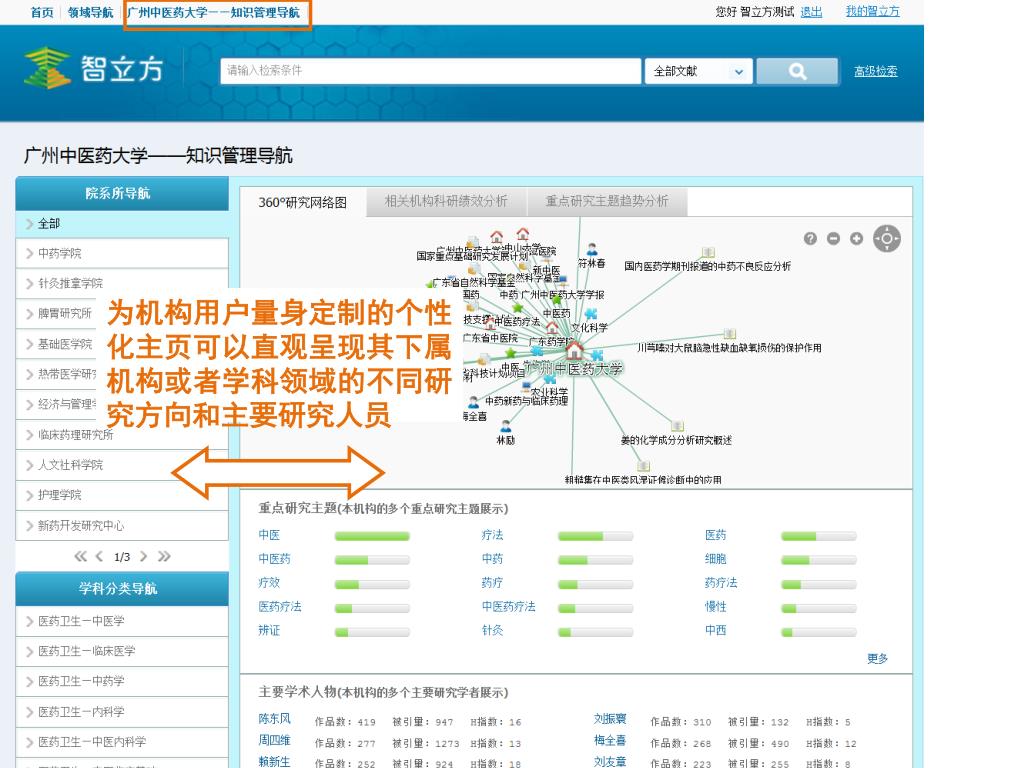Focus the 请输入检索条件 search field
This screenshot has height=768, width=1024.
(430, 71)
